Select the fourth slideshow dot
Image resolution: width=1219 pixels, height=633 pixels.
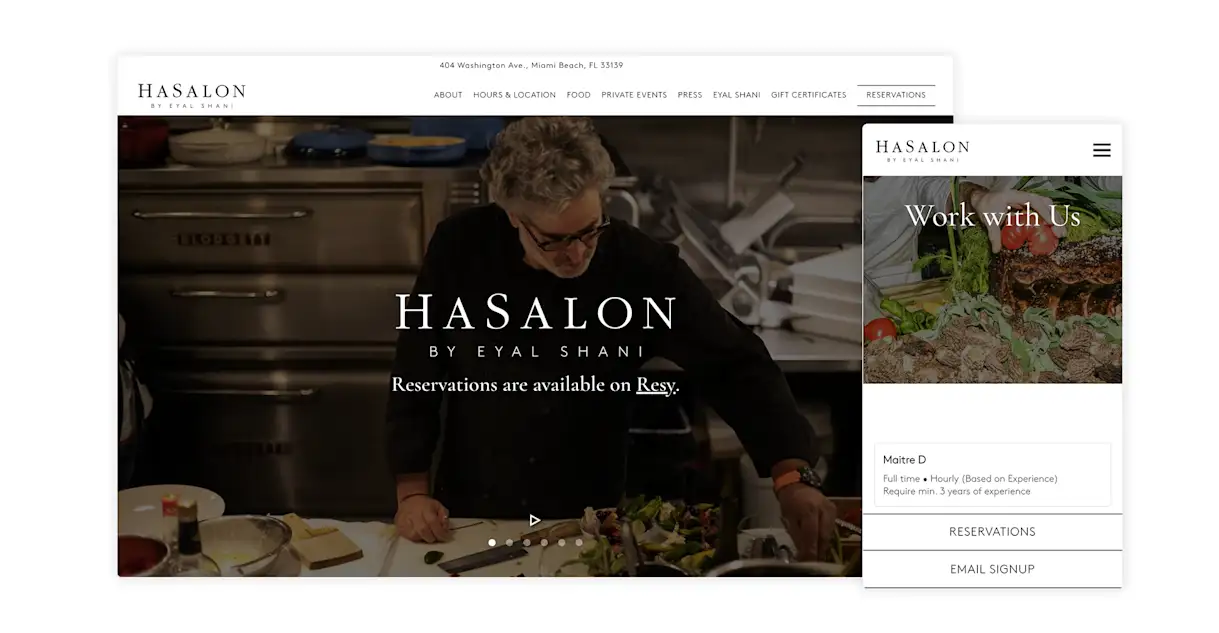544,543
